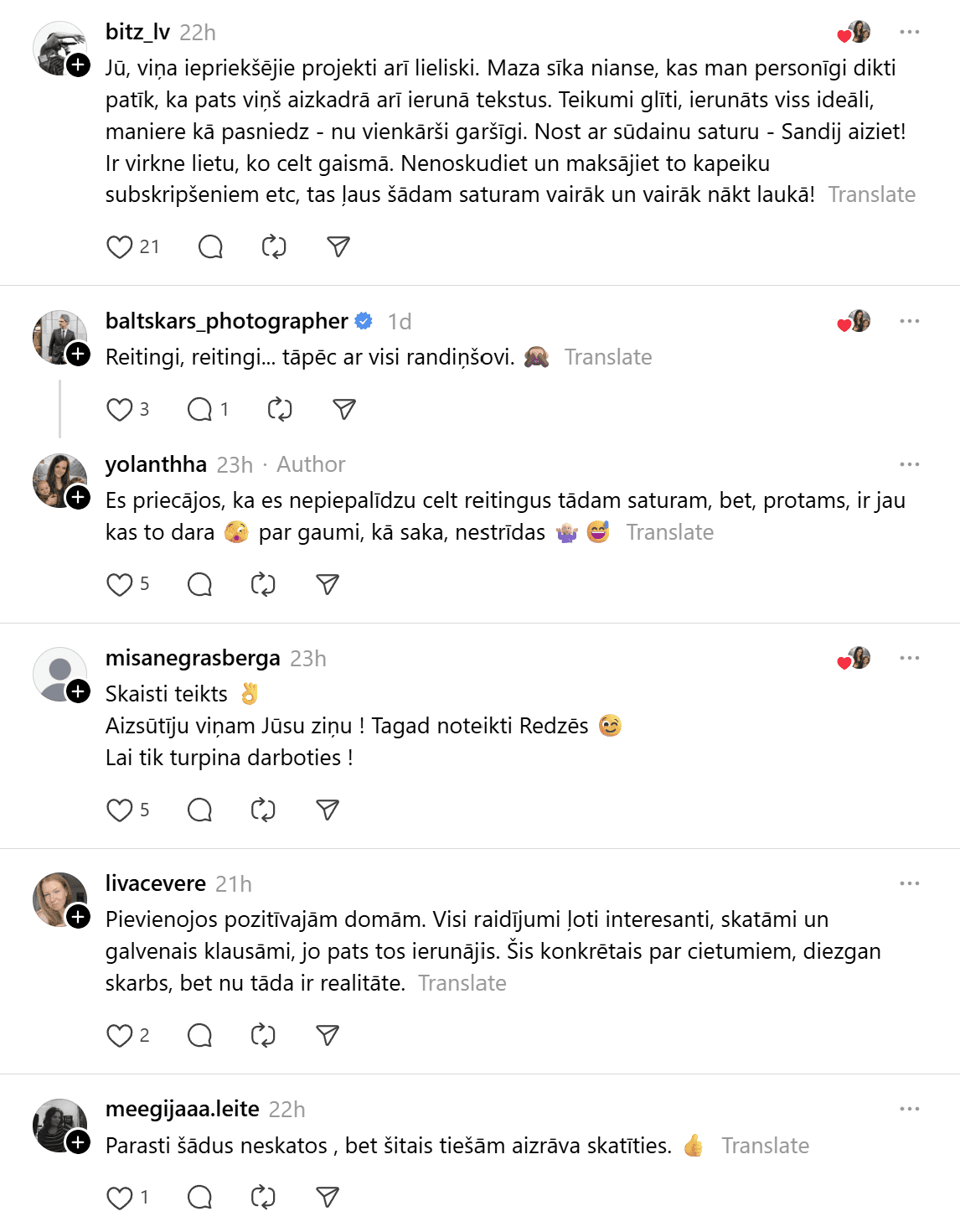Reply to livacevere's comment
The height and width of the screenshot is (1232, 960).
coord(200,1036)
